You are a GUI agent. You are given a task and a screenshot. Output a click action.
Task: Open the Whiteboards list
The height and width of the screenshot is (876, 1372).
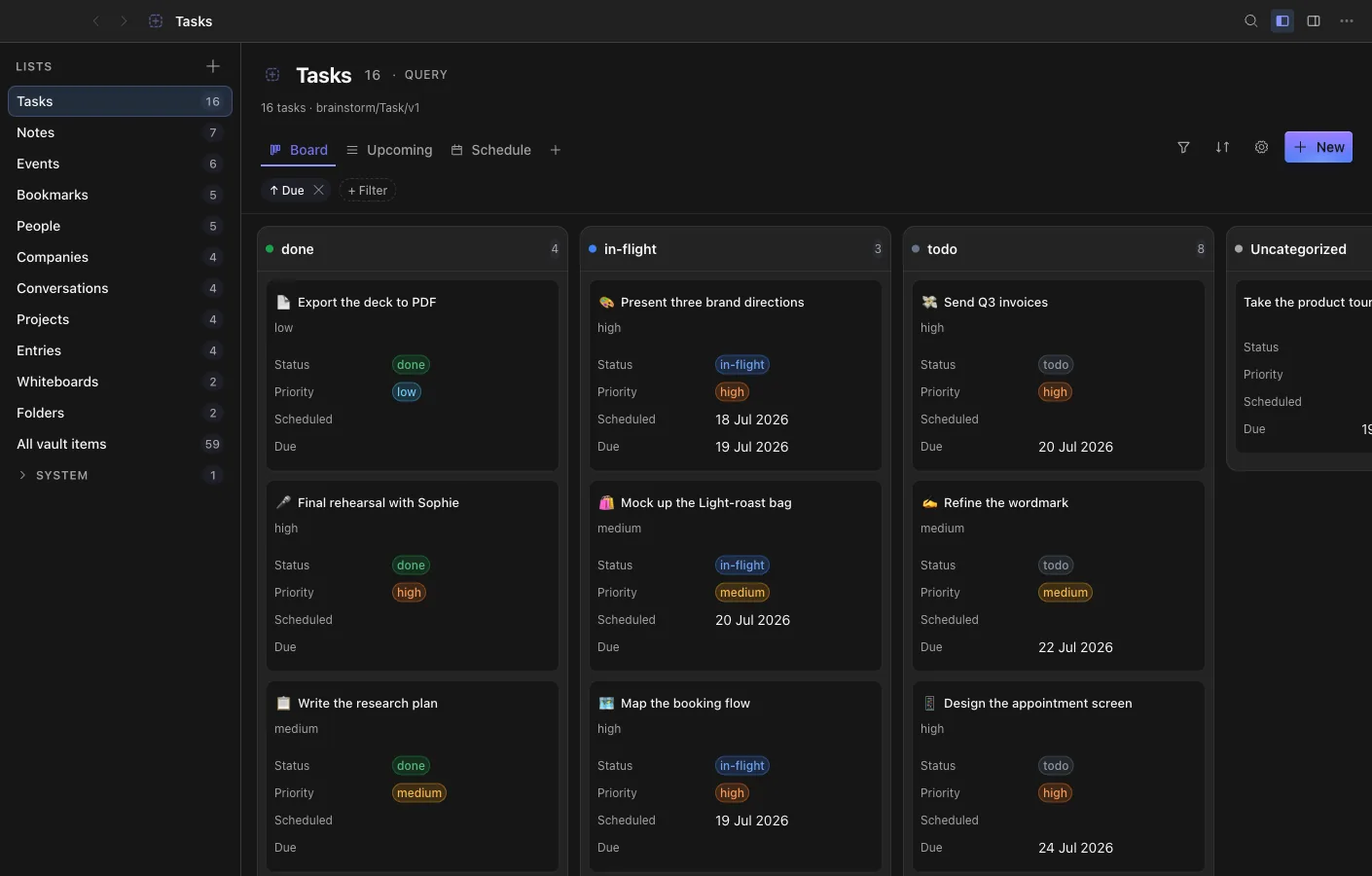(120, 382)
